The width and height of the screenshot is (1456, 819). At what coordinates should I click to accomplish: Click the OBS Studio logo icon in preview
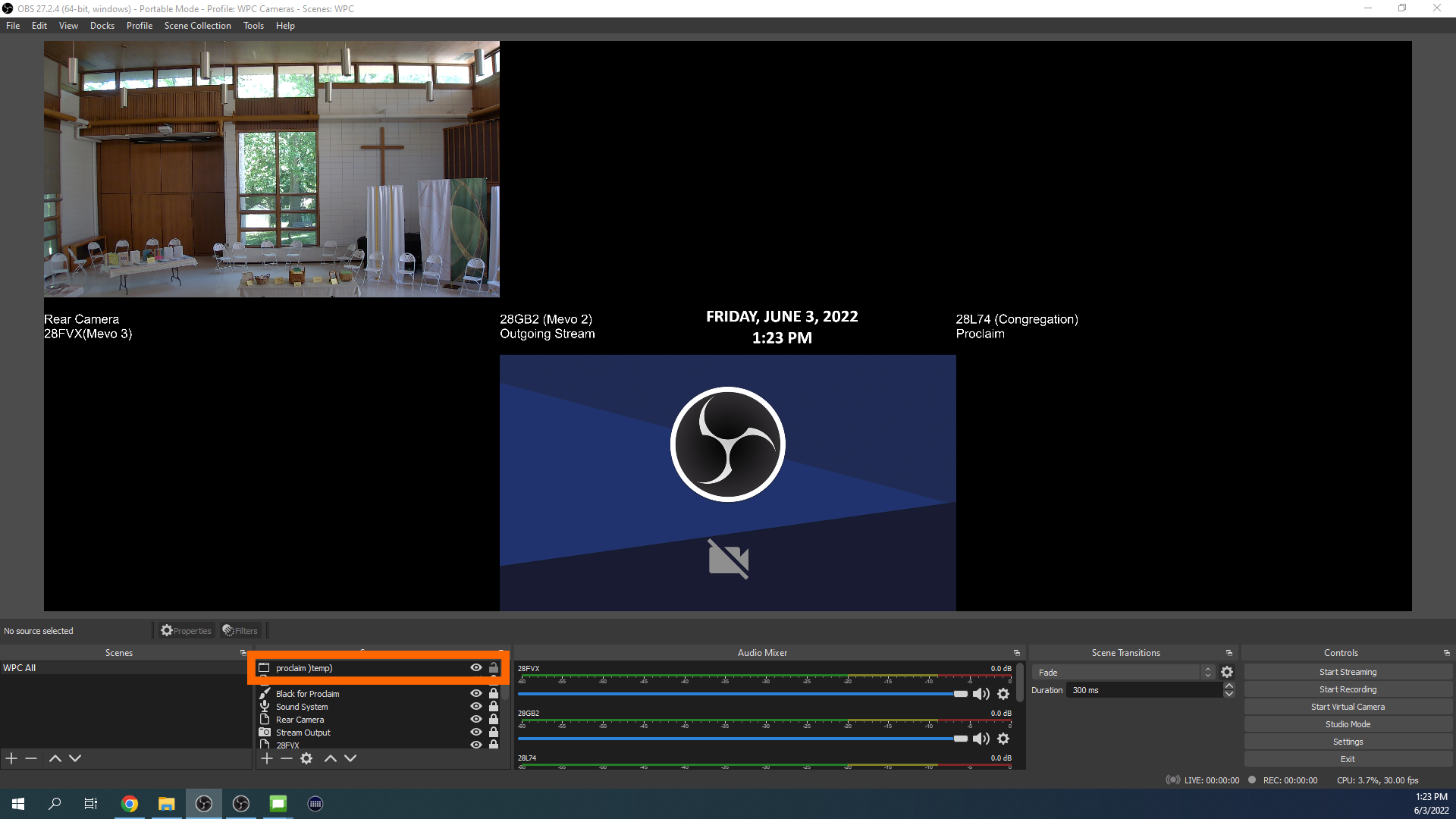click(x=728, y=444)
